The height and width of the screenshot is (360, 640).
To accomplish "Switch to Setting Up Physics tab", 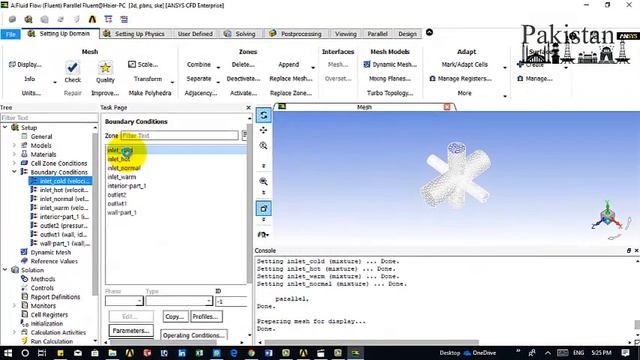I will point(134,34).
